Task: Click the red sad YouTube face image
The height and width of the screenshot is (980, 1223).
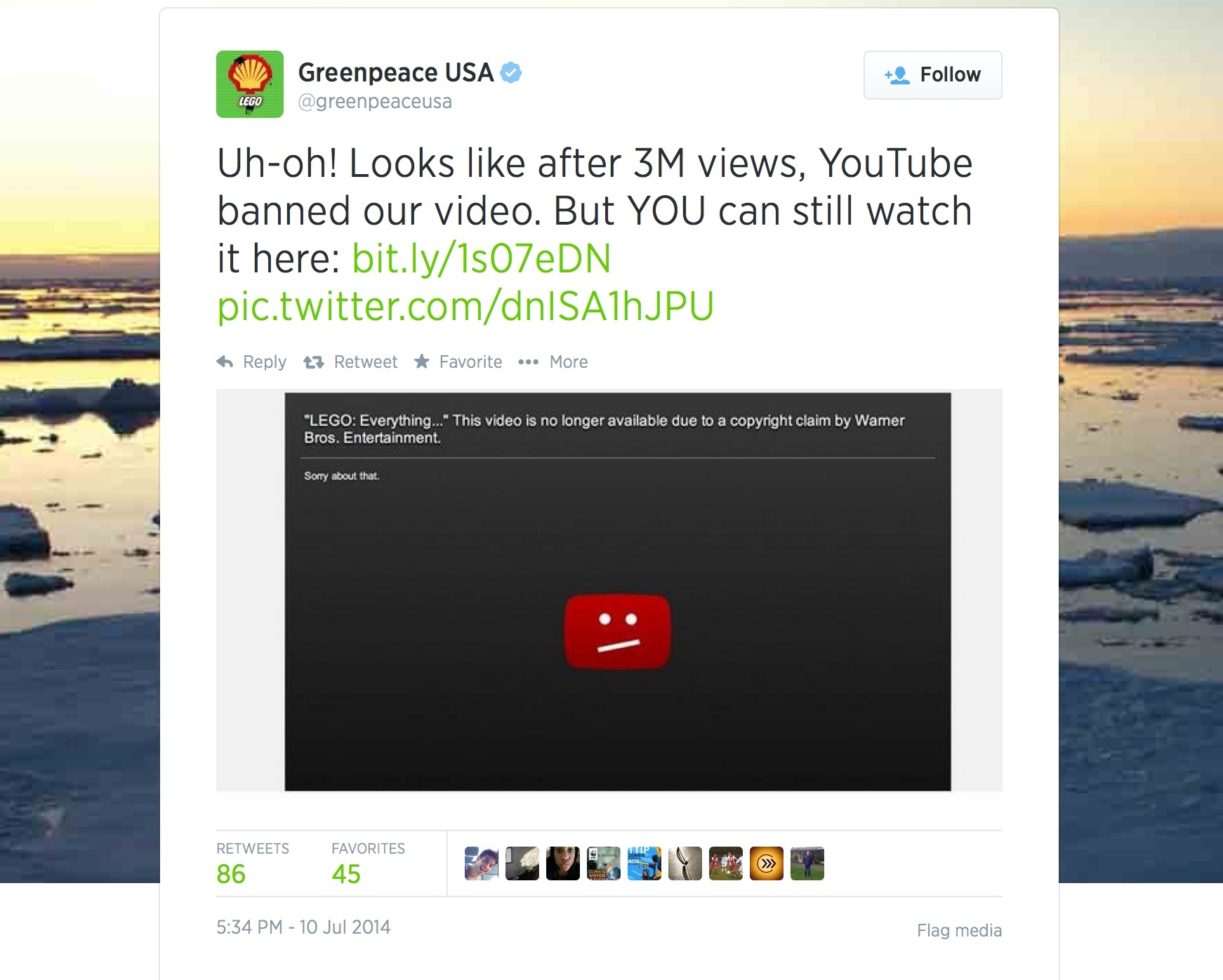Action: pos(618,631)
